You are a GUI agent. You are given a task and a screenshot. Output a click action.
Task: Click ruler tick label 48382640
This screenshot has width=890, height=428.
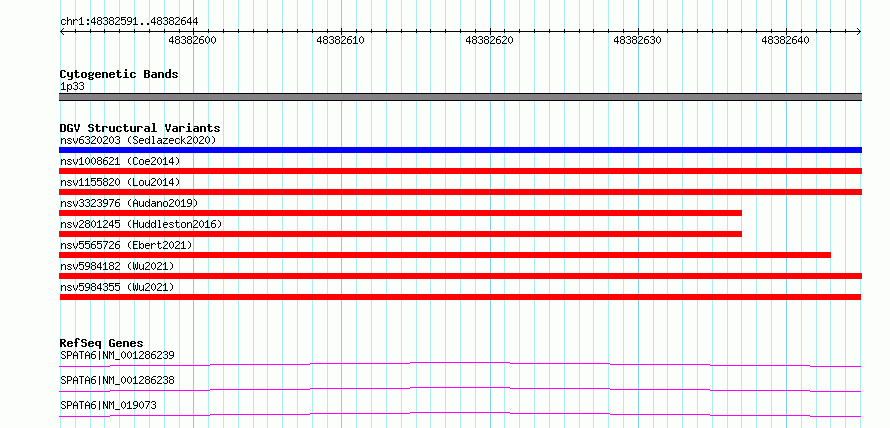786,40
